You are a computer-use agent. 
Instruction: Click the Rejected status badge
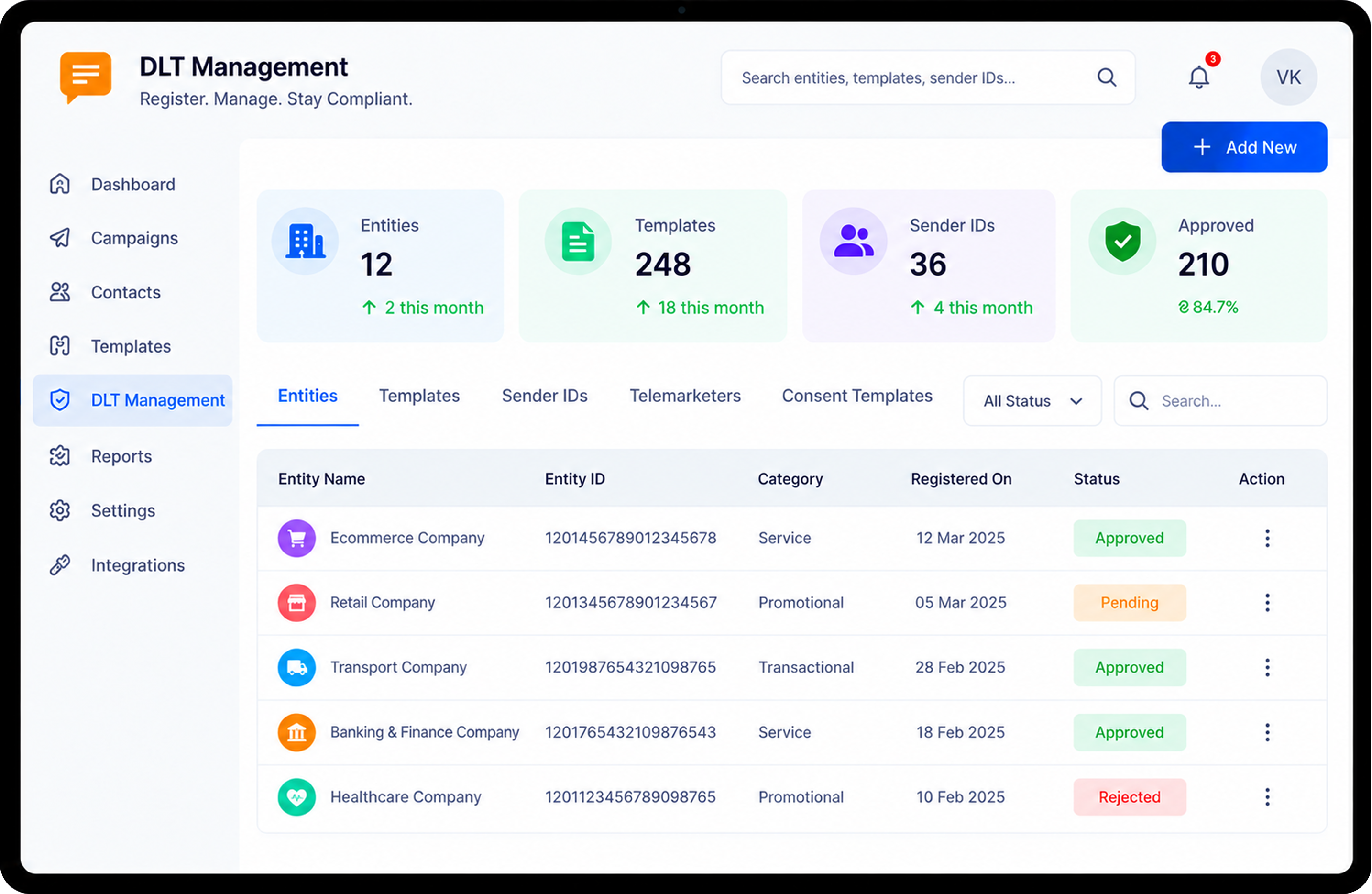[1130, 797]
